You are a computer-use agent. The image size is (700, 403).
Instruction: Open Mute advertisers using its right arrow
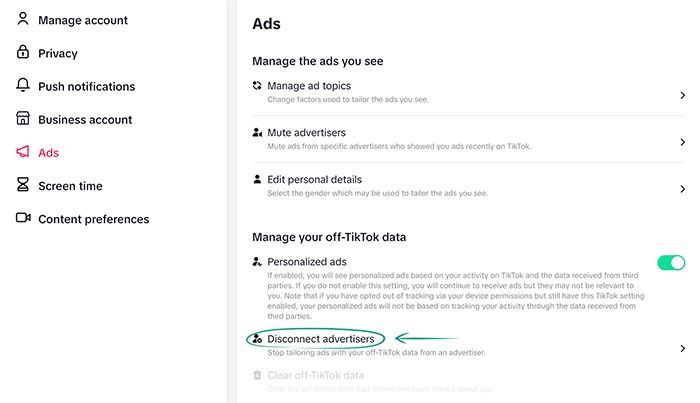tap(682, 142)
